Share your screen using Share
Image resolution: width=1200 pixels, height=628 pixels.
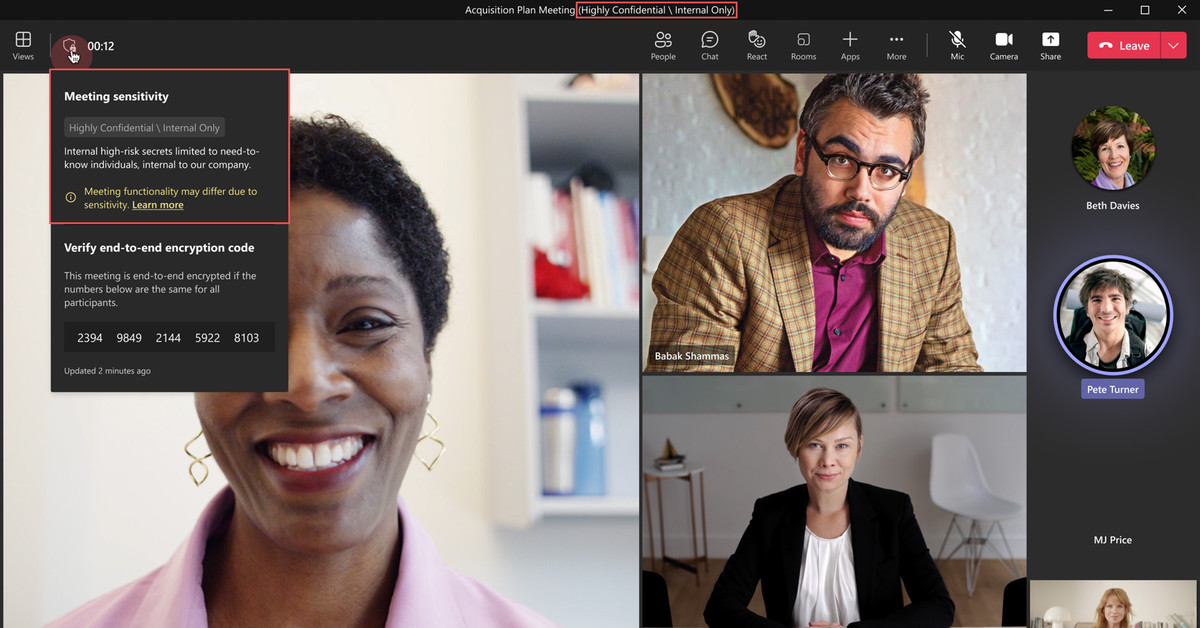(1050, 45)
